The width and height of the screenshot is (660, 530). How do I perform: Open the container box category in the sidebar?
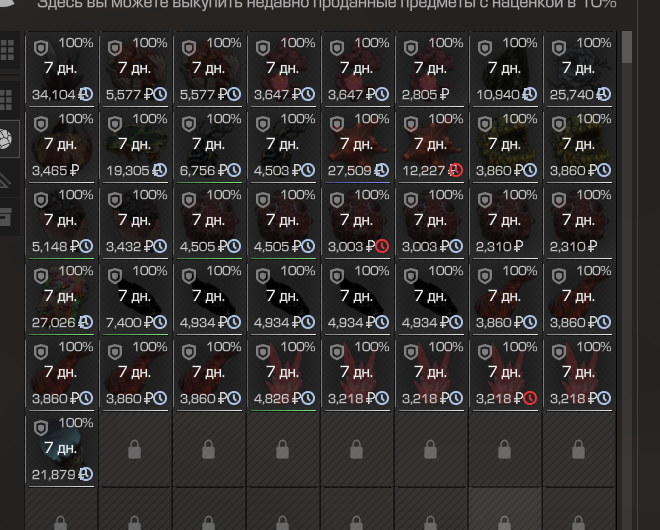pos(6,216)
